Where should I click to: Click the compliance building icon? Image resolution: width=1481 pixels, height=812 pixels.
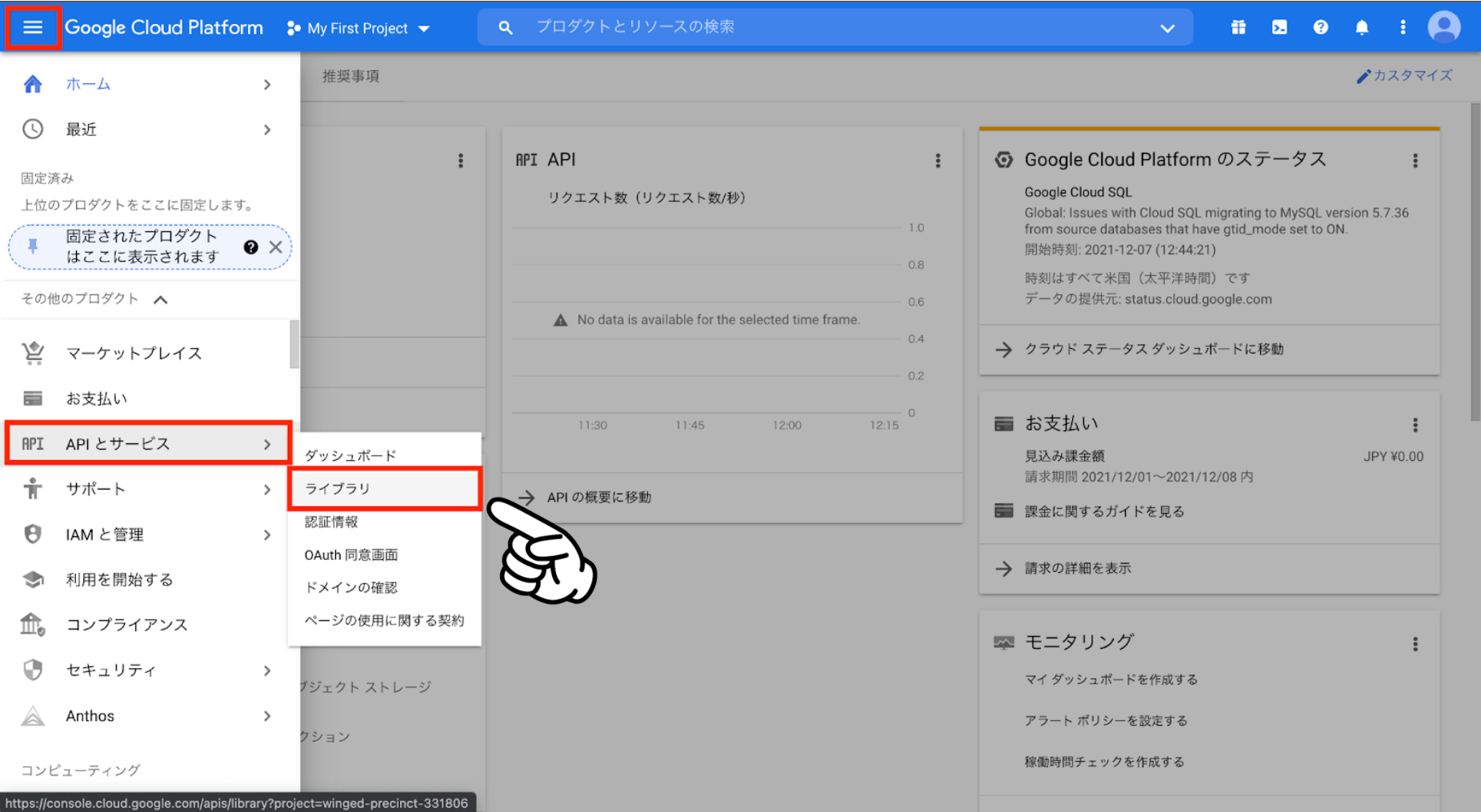[x=33, y=624]
